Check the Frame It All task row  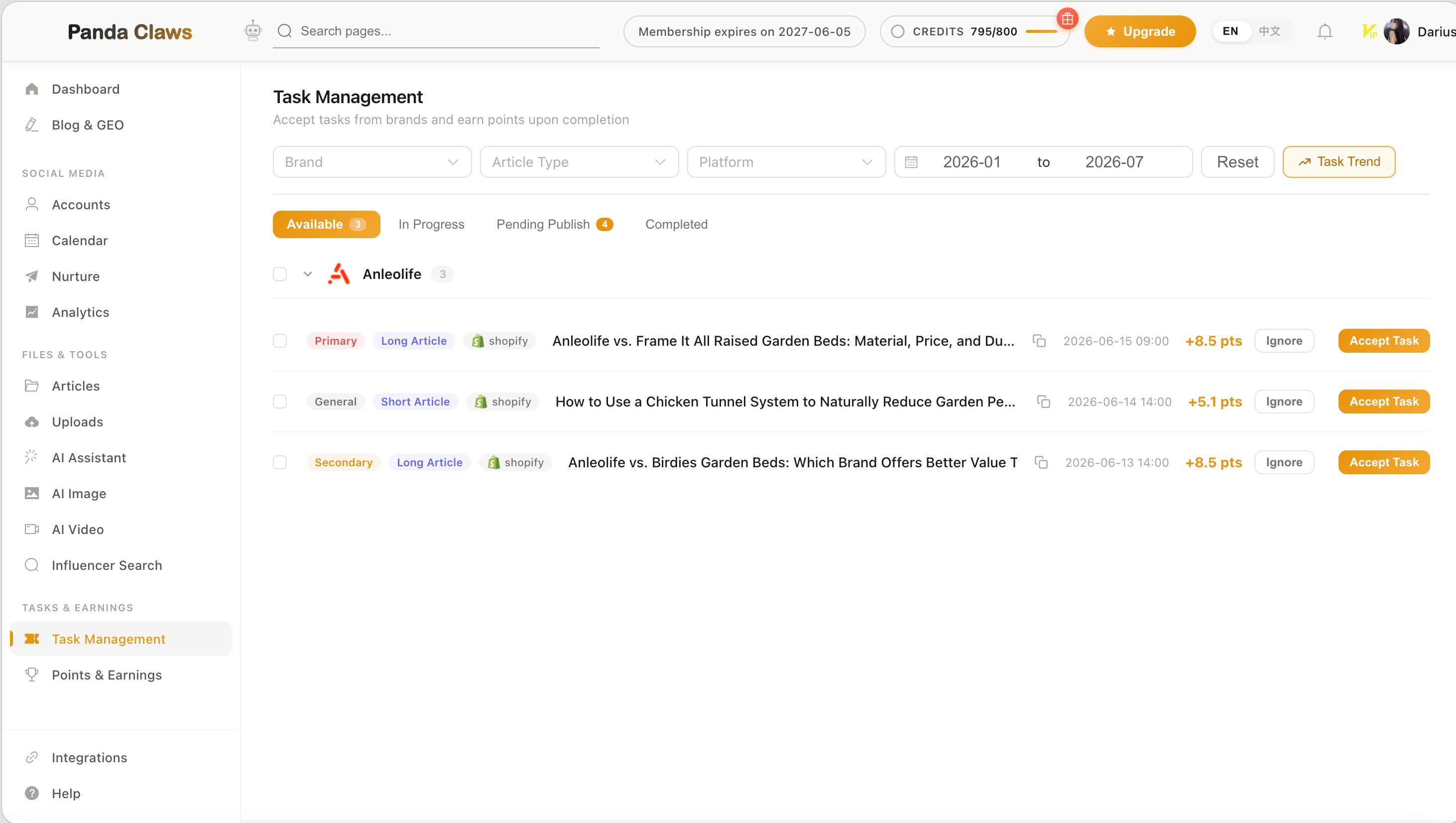[x=280, y=341]
